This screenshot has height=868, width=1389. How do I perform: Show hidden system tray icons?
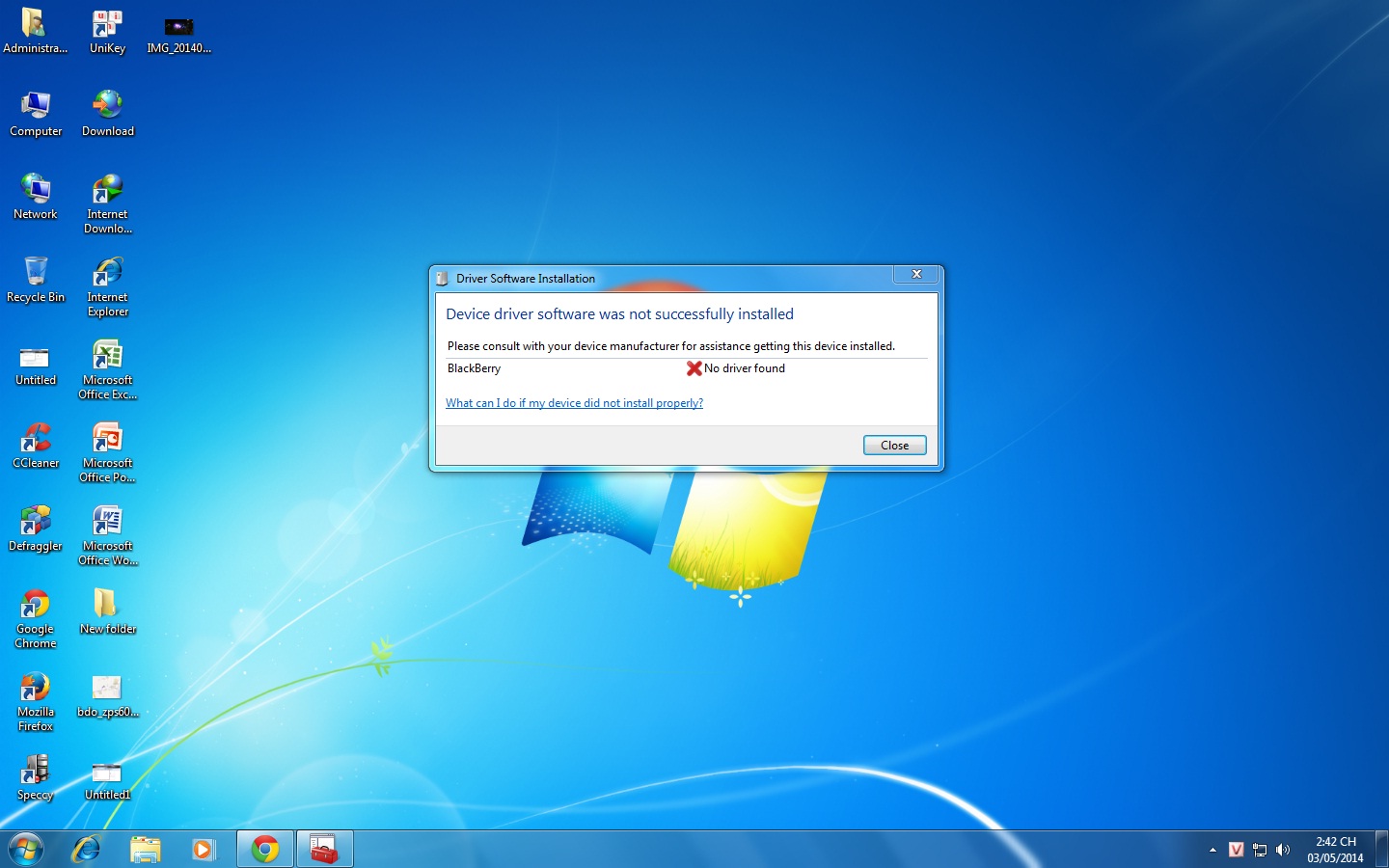pyautogui.click(x=1212, y=850)
